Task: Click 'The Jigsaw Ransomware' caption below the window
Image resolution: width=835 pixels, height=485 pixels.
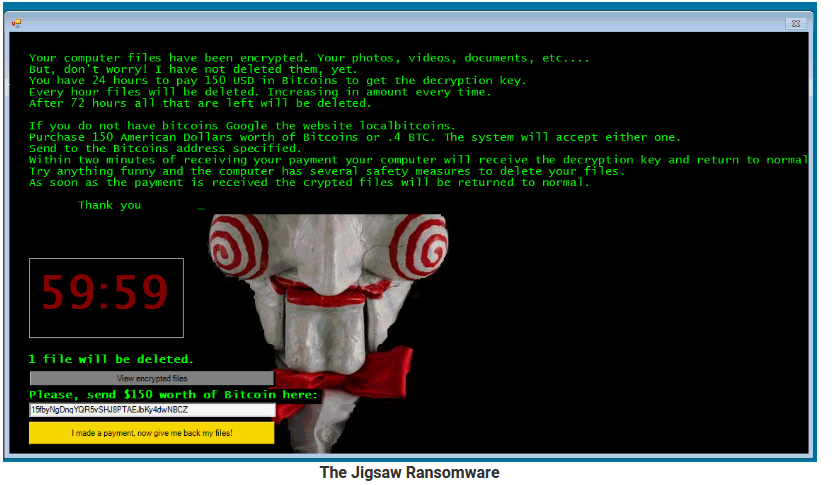Action: pyautogui.click(x=409, y=473)
